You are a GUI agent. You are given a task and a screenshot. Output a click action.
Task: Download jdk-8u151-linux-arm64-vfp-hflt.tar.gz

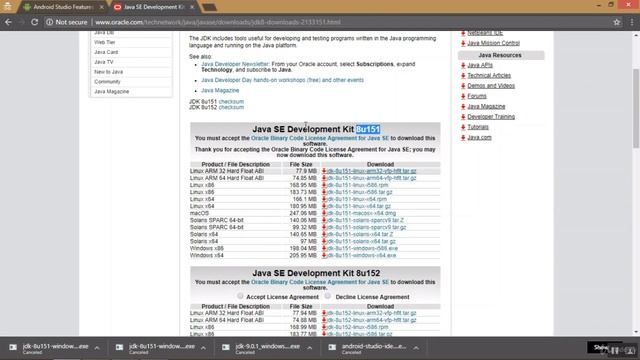click(x=371, y=178)
